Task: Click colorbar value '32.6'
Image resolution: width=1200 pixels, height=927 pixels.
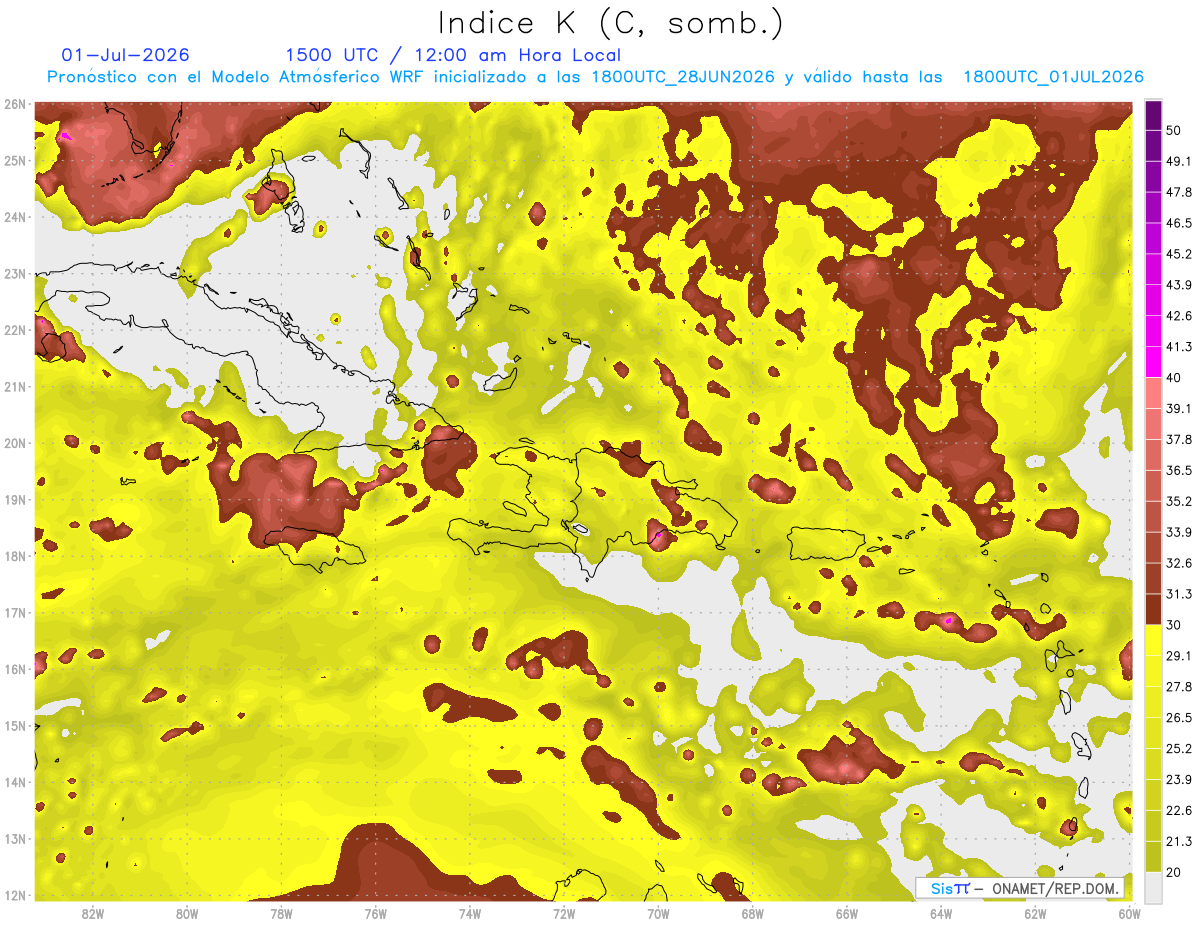Action: [x=1179, y=563]
